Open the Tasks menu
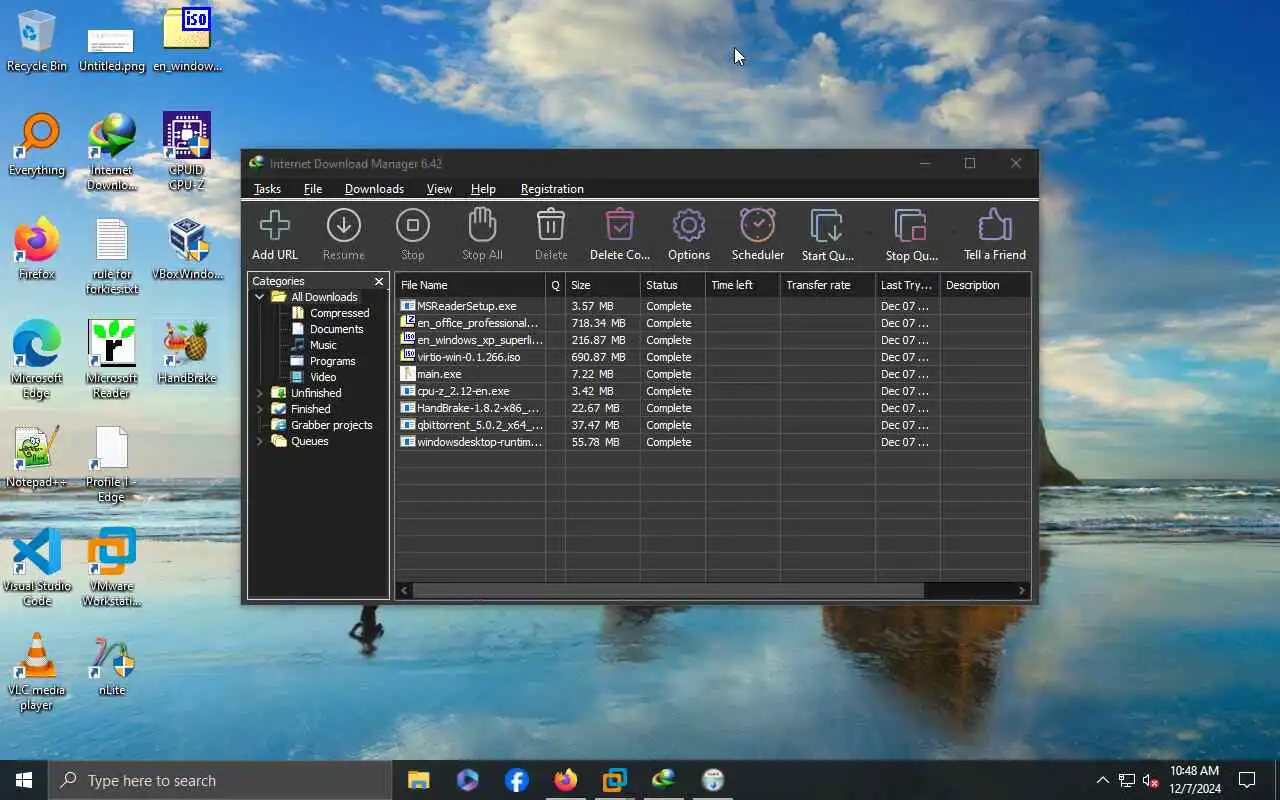1280x800 pixels. pyautogui.click(x=267, y=189)
